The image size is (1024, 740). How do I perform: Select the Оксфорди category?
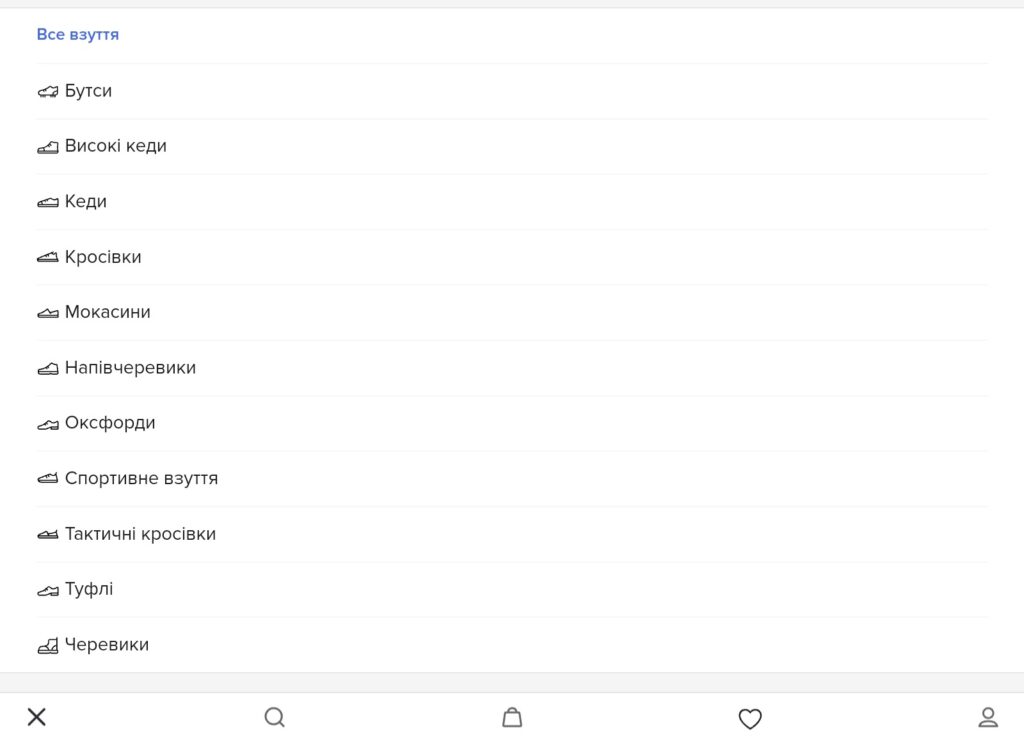tap(110, 422)
